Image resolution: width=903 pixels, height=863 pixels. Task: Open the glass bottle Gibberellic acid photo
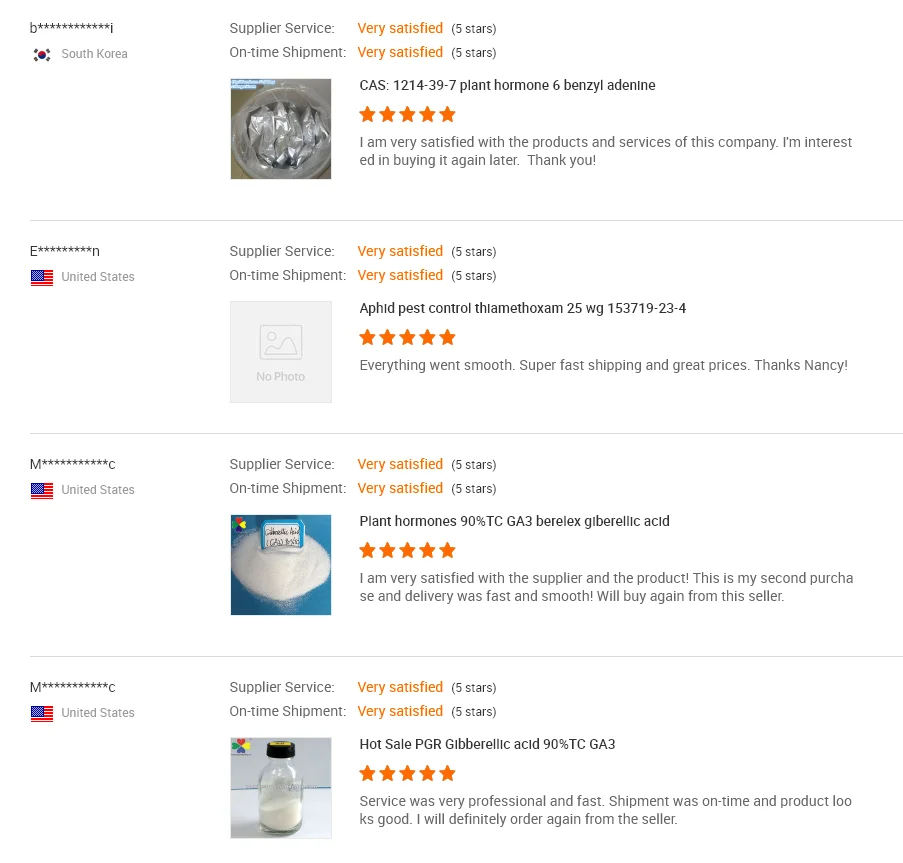pyautogui.click(x=281, y=788)
